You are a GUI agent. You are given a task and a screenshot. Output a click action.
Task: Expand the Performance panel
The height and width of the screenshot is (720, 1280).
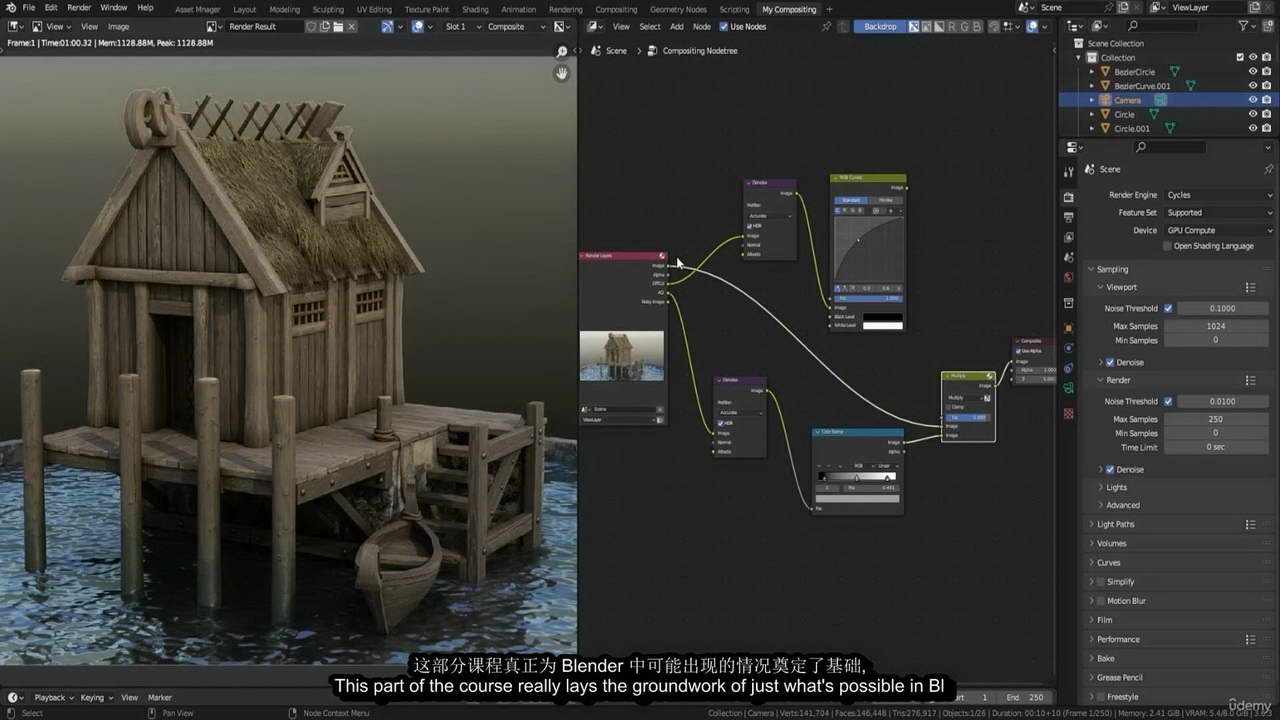tap(1118, 639)
